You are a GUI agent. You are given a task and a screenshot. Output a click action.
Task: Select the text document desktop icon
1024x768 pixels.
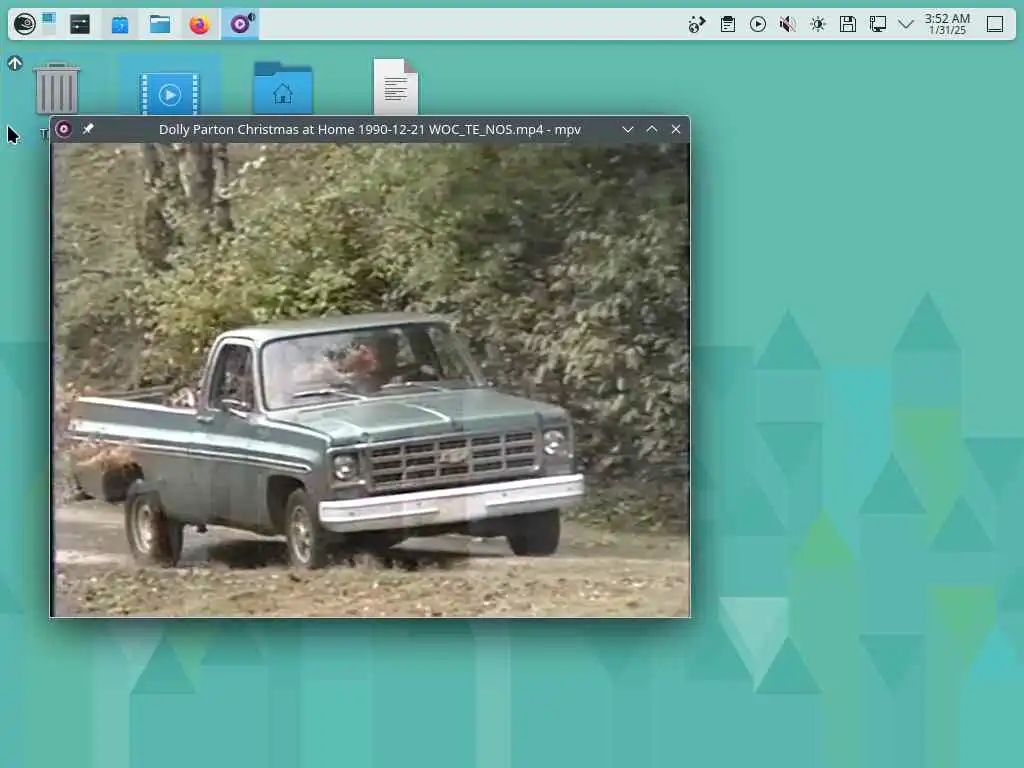(396, 87)
